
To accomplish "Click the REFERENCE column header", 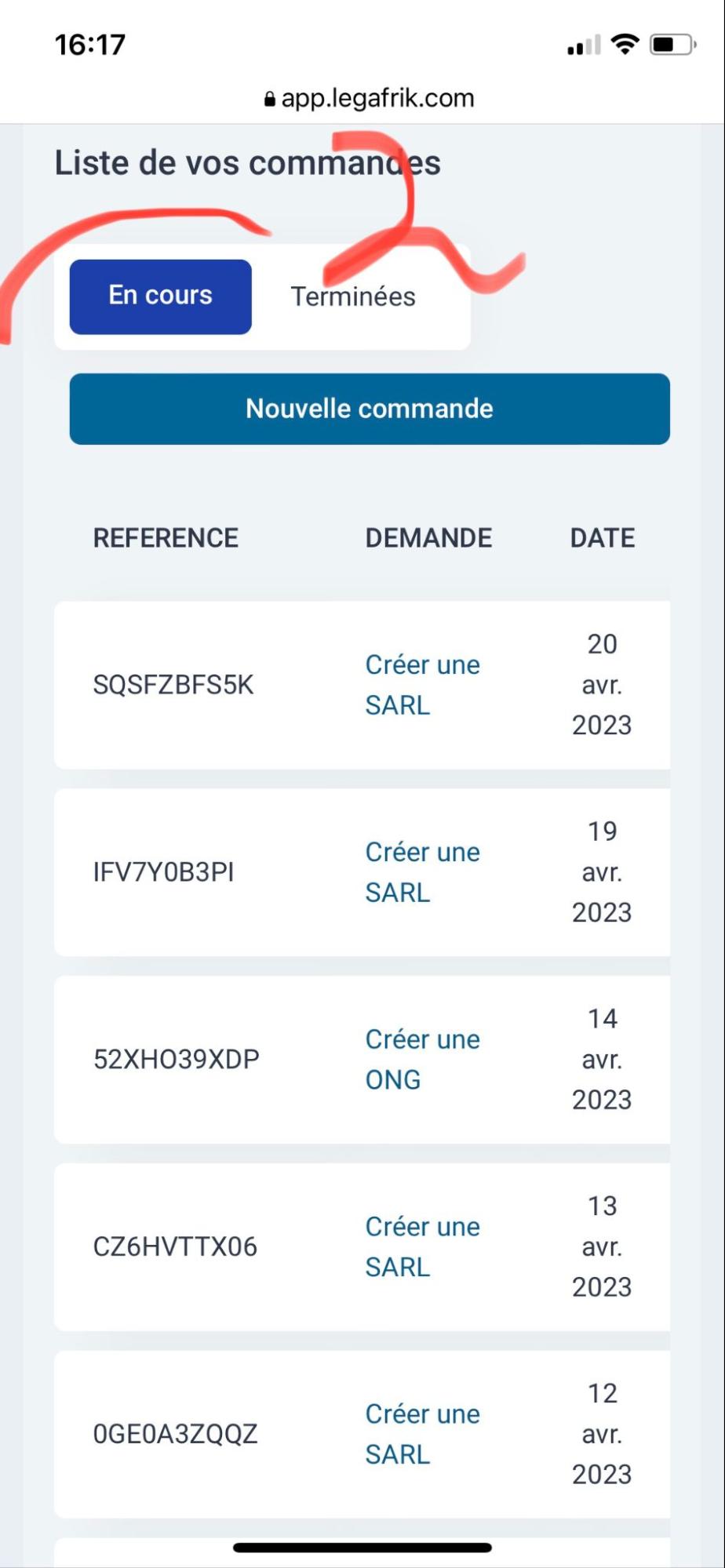I will coord(166,538).
